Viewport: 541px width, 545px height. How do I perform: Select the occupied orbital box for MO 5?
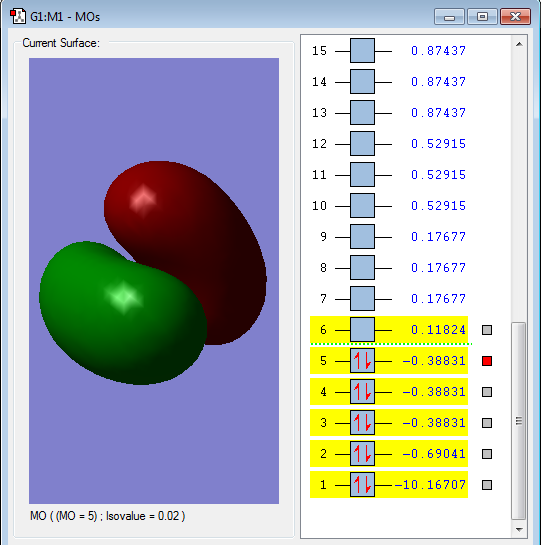click(362, 361)
